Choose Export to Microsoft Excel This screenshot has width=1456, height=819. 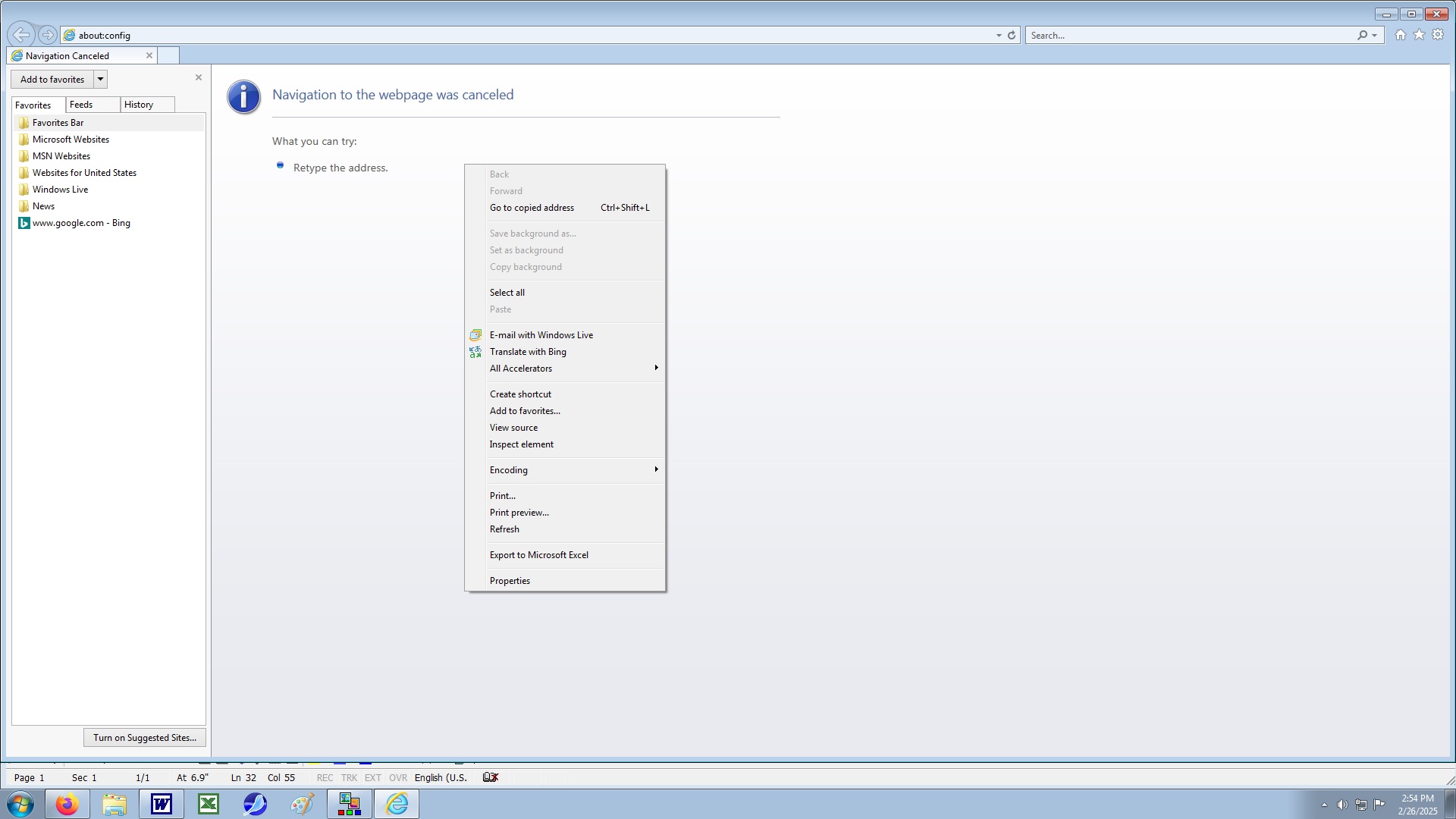(x=565, y=555)
